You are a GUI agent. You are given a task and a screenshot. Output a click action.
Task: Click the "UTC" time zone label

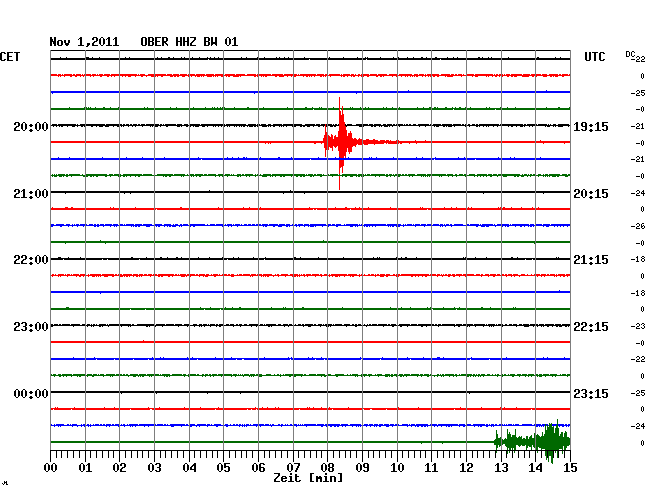pos(594,57)
